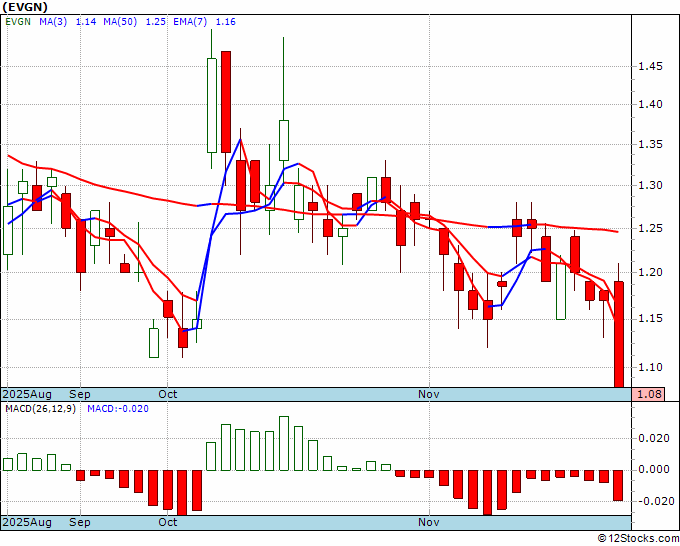Click the tallest green MACD histogram bar

pos(284,443)
